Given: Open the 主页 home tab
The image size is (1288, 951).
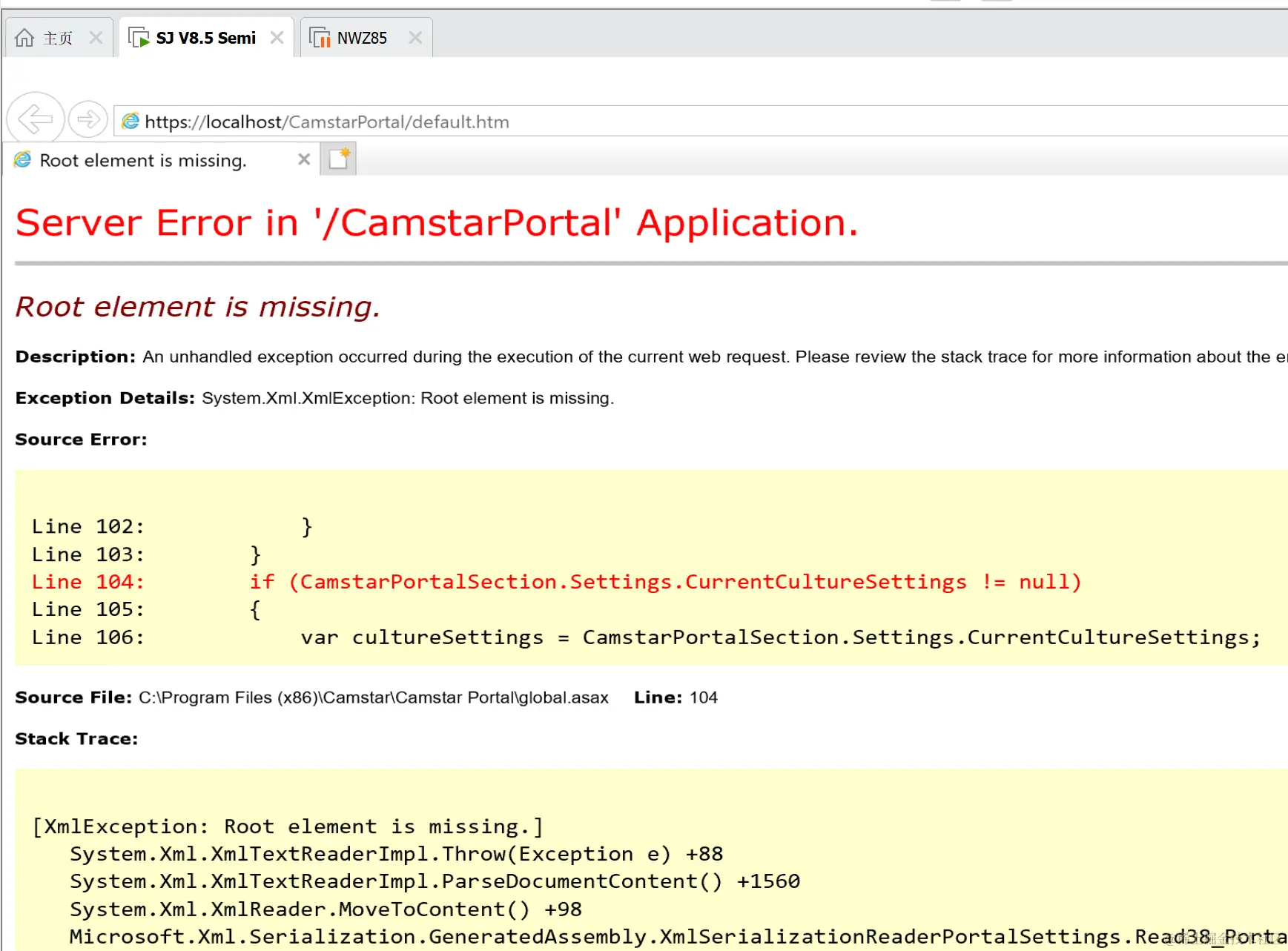Looking at the screenshot, I should (59, 37).
